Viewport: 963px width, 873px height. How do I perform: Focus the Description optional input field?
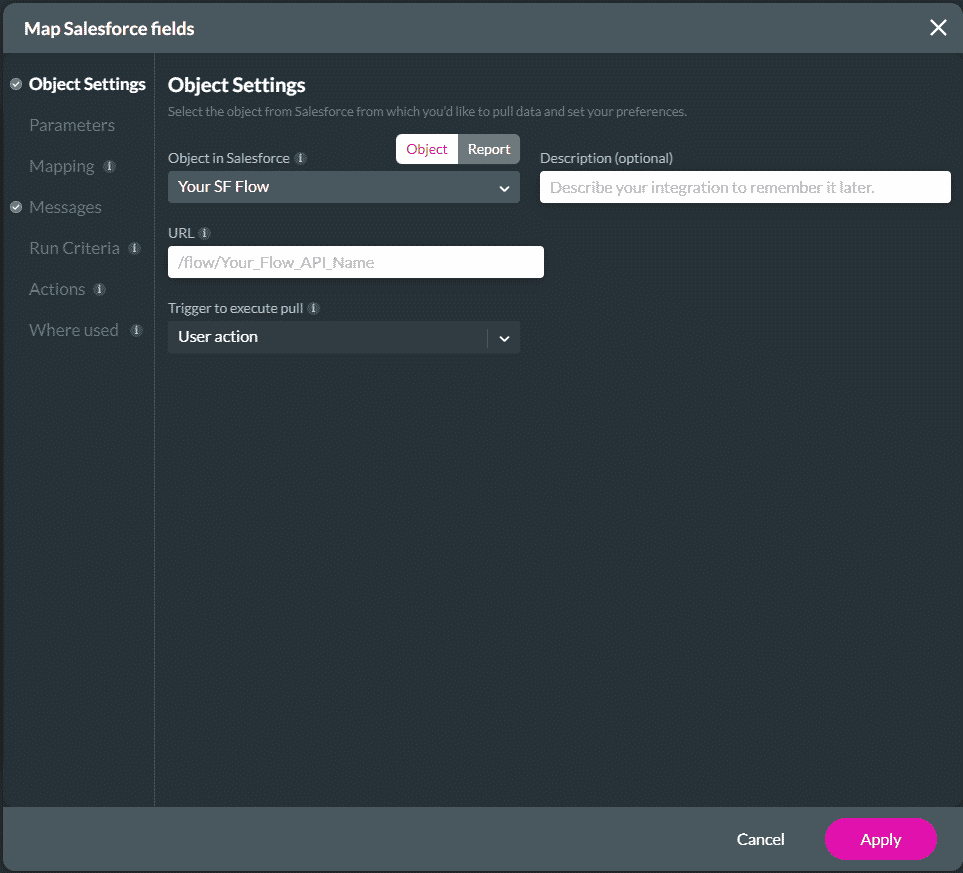pos(745,187)
